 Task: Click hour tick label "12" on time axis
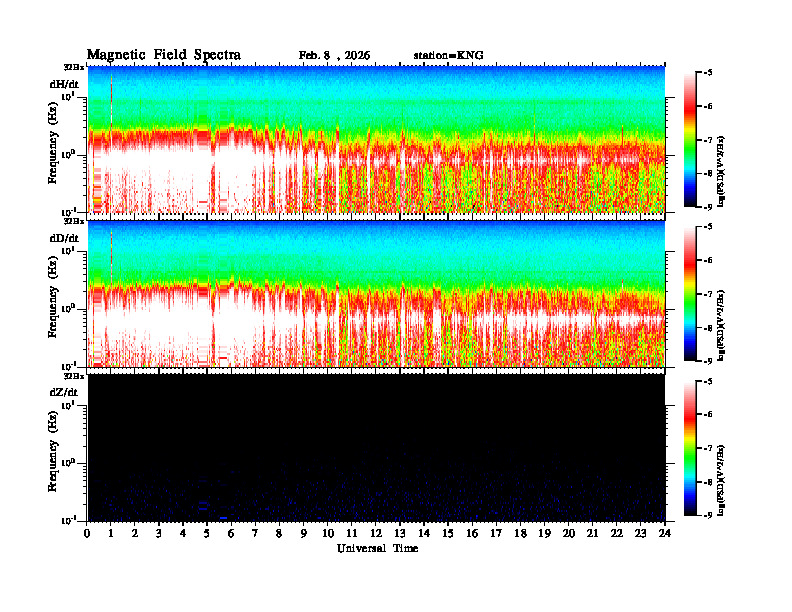[x=376, y=534]
